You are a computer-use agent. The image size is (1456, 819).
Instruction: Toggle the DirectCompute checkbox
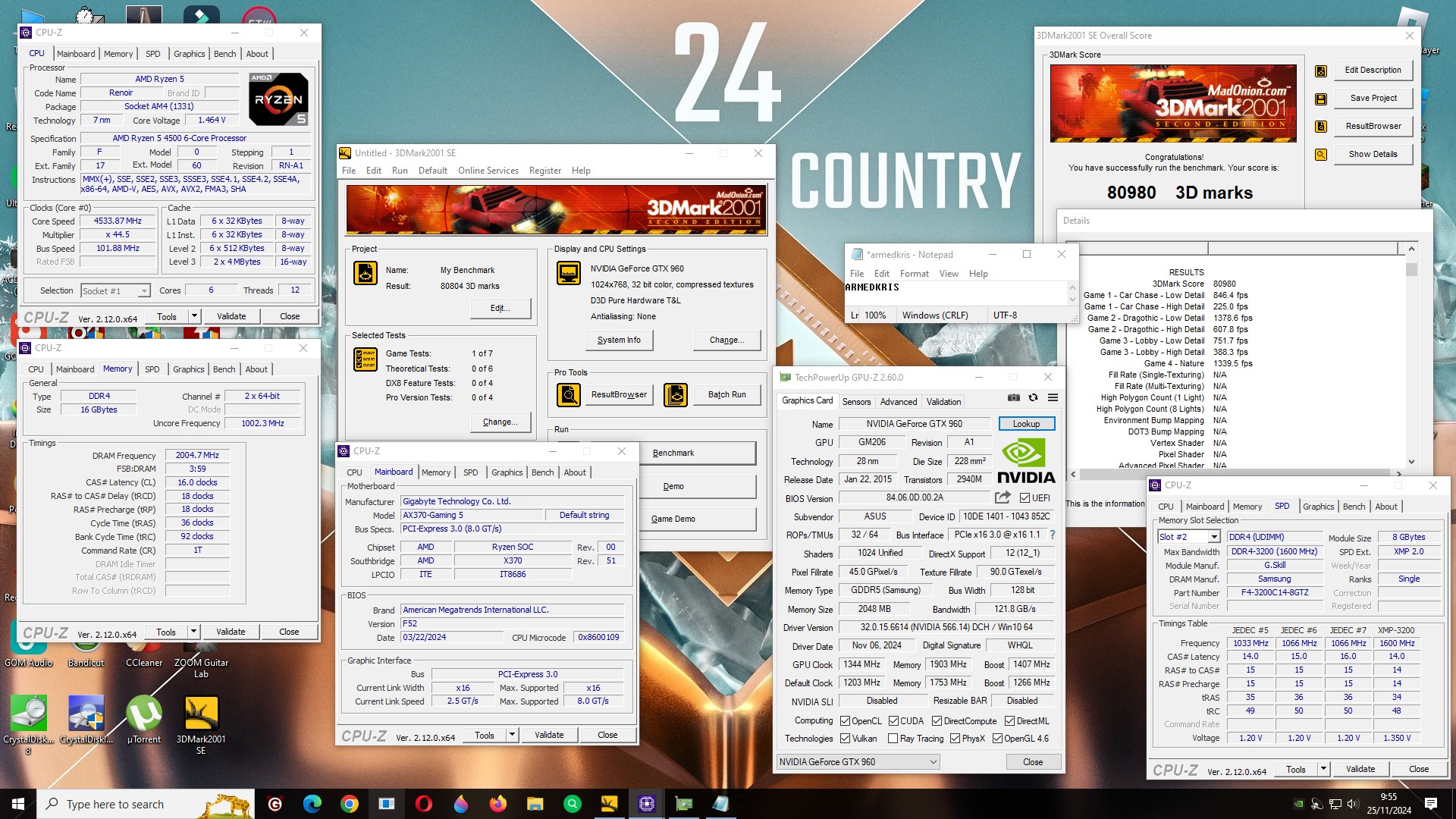pos(937,721)
